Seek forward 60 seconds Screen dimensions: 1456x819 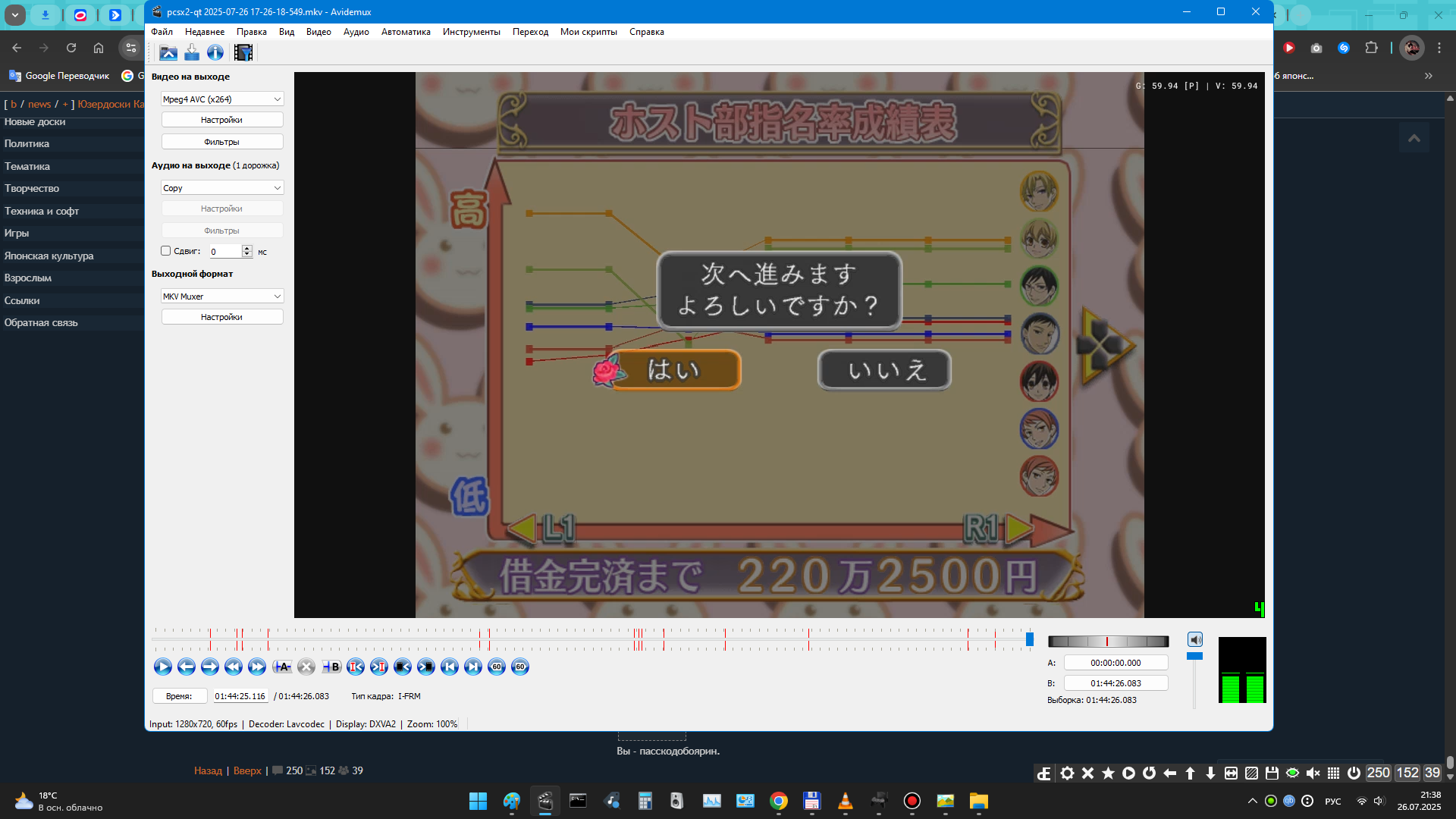520,667
